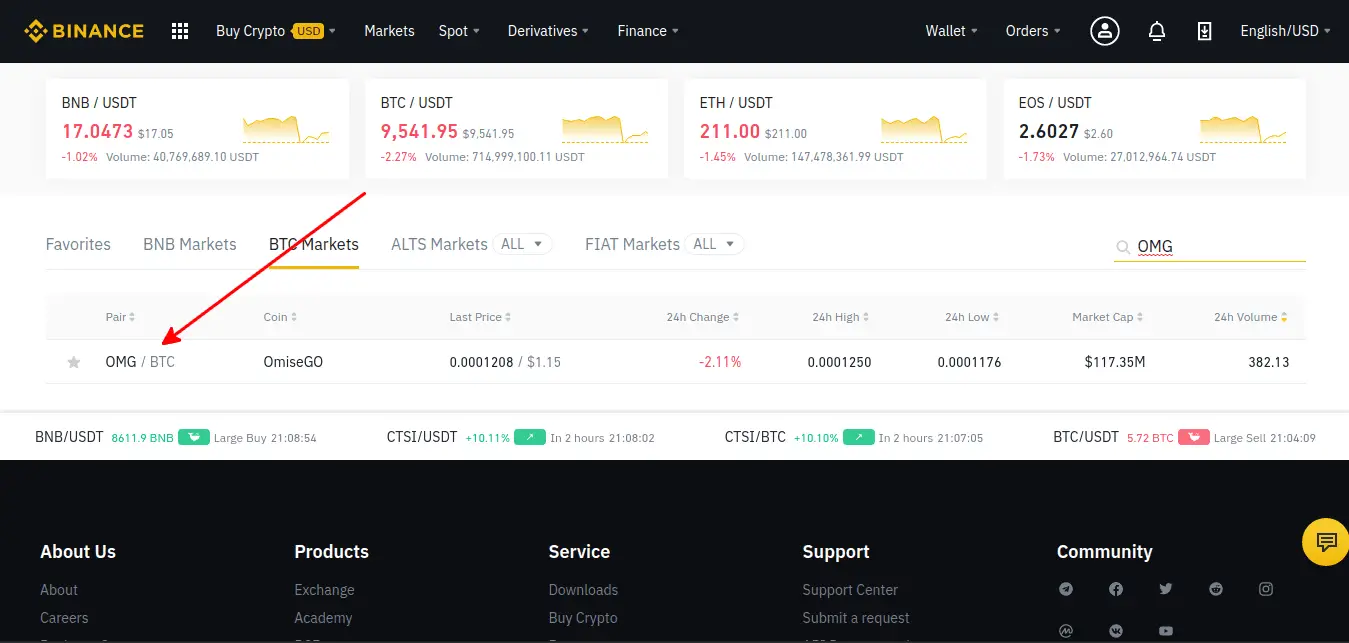The image size is (1349, 643).
Task: Open Binance VK icon
Action: pos(1116,631)
